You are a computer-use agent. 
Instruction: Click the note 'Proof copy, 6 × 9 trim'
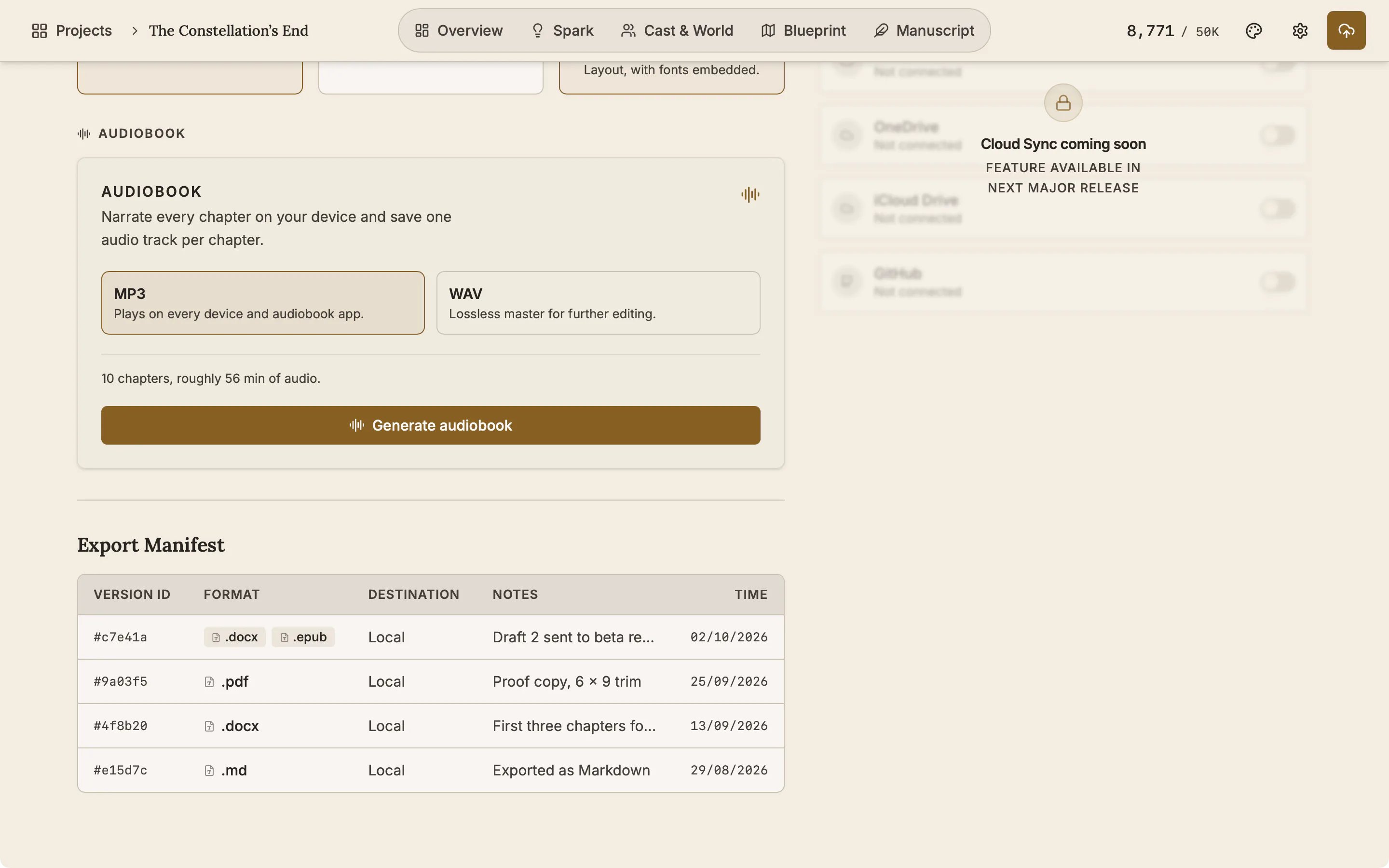pos(567,681)
